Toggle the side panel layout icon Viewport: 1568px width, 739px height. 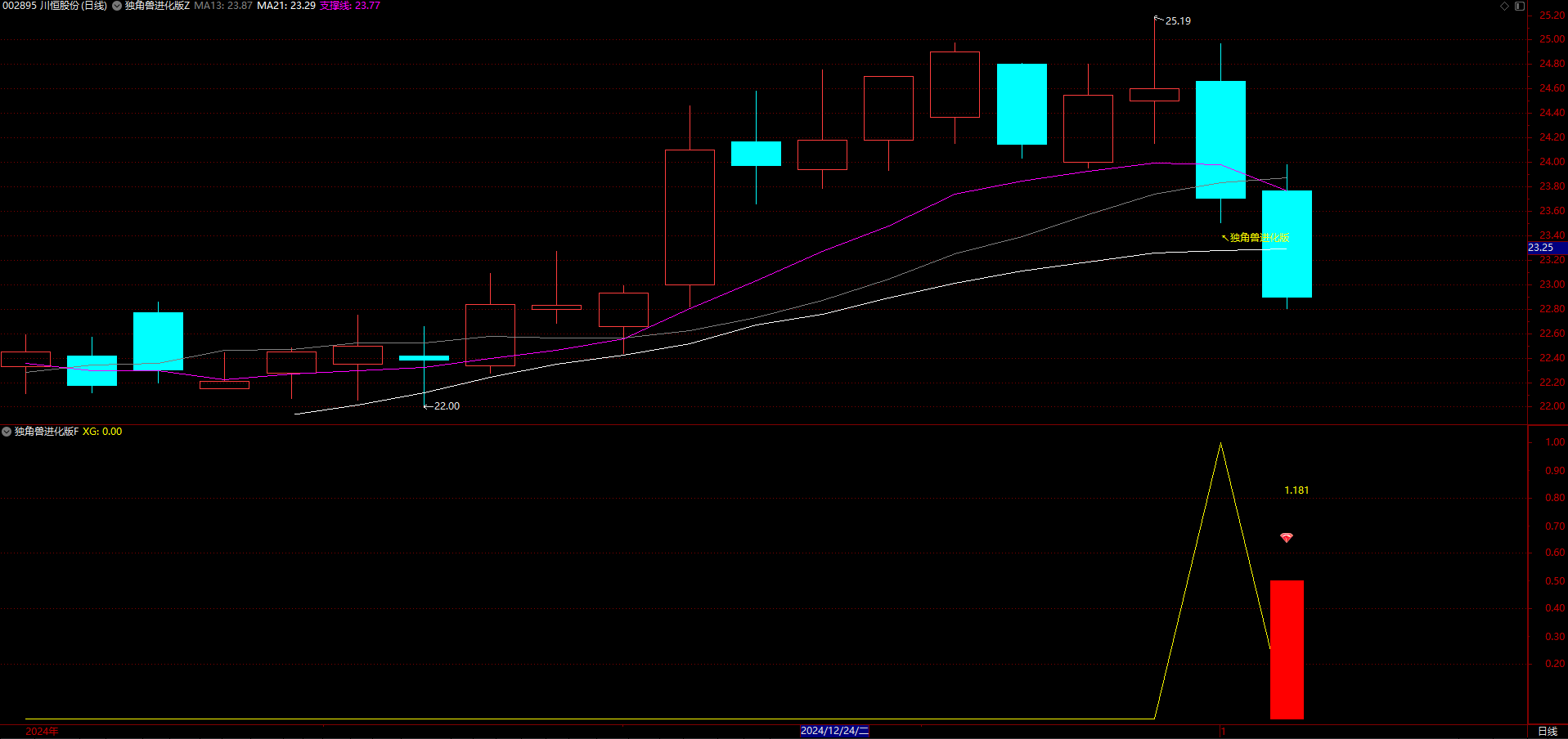point(1520,6)
